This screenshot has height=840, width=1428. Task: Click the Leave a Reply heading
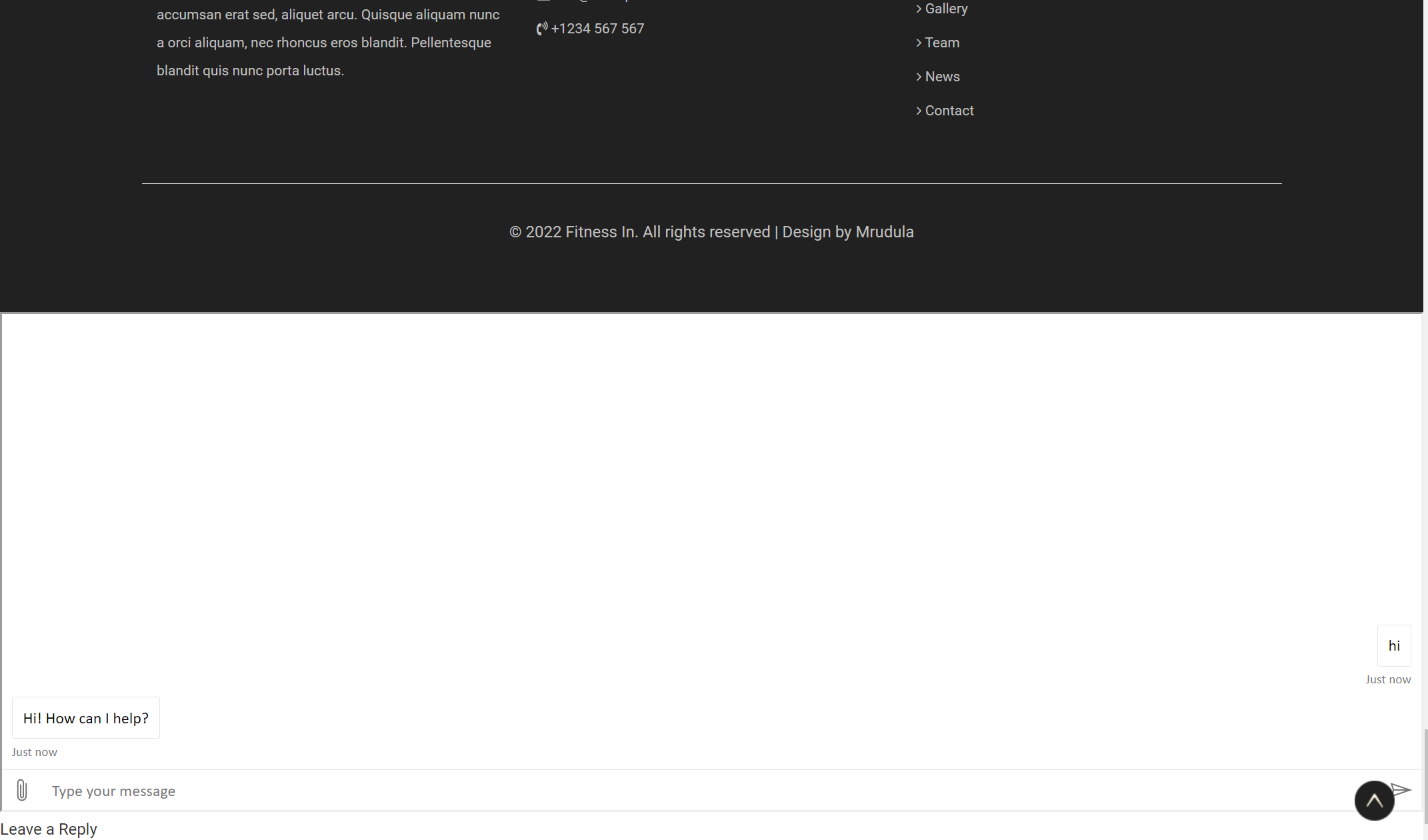pyautogui.click(x=49, y=829)
